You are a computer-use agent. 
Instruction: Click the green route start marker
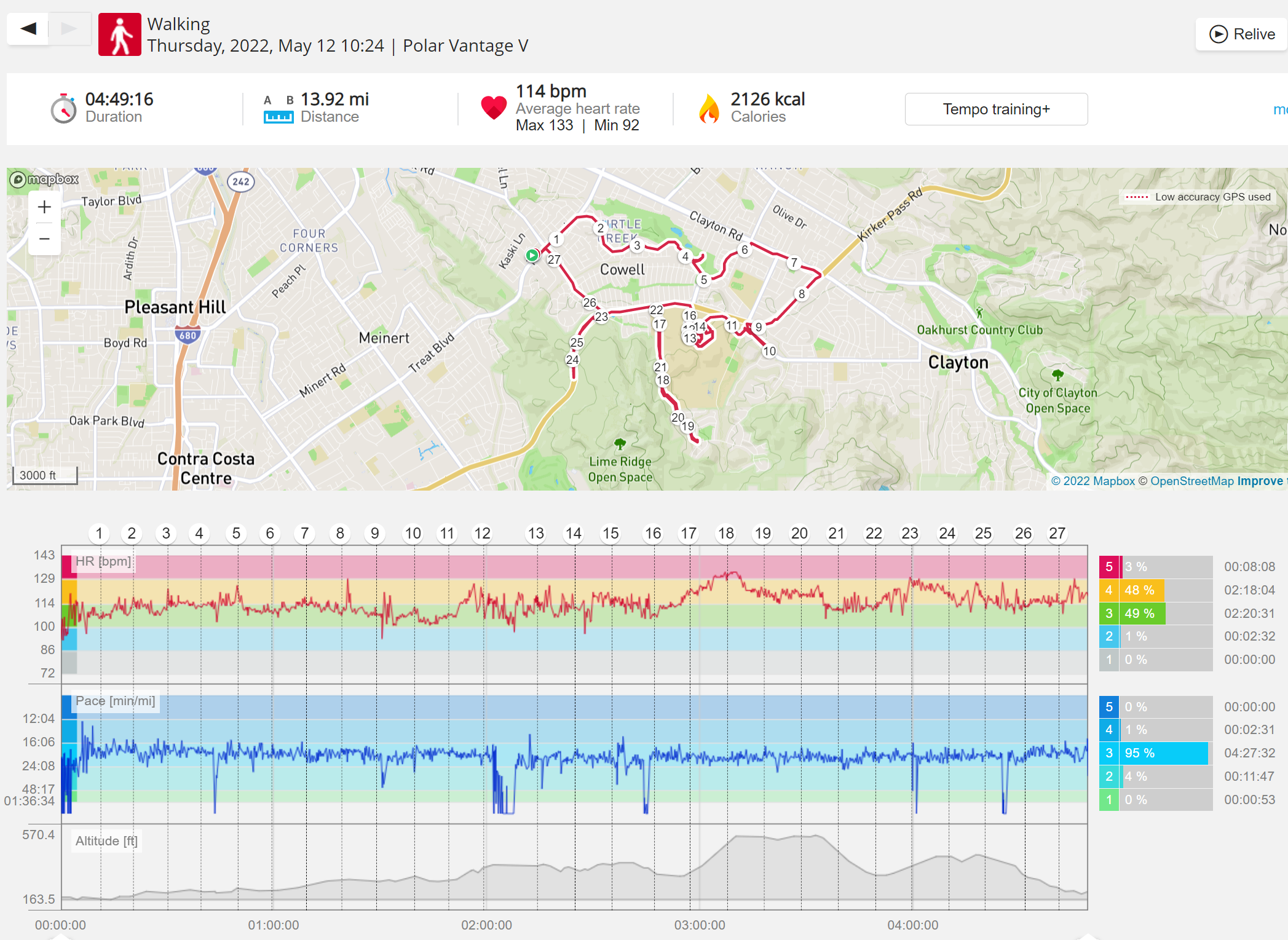coord(532,255)
